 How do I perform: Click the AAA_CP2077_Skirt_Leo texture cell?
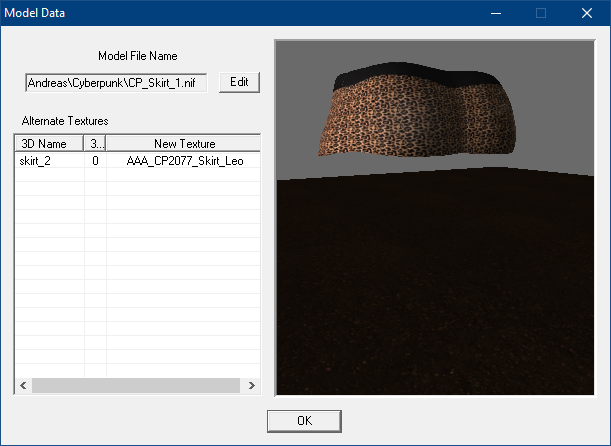point(184,161)
